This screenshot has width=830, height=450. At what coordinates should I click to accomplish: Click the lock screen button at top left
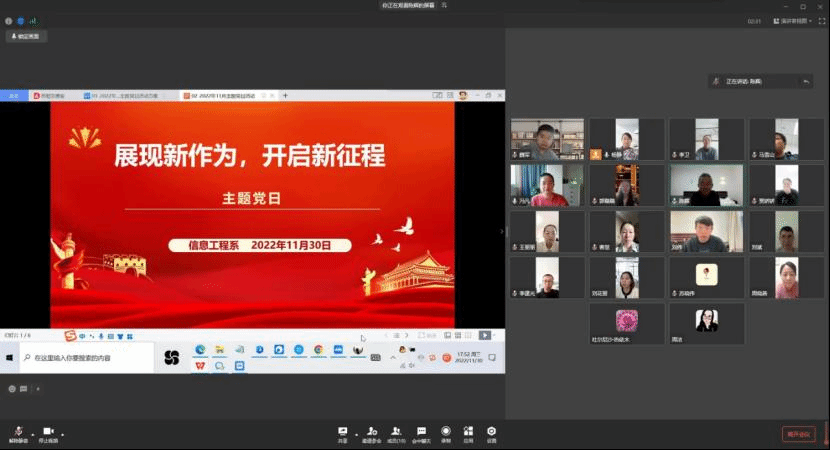(27, 37)
